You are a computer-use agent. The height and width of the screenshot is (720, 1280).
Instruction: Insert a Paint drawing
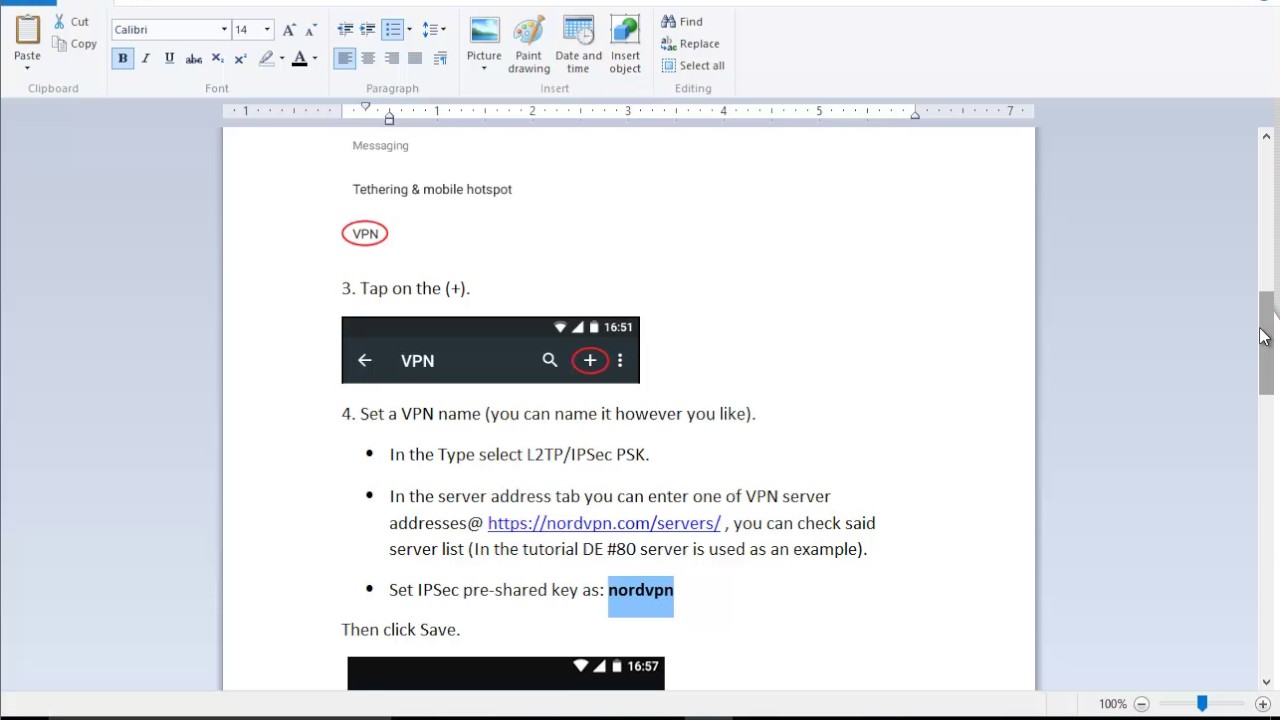point(529,44)
